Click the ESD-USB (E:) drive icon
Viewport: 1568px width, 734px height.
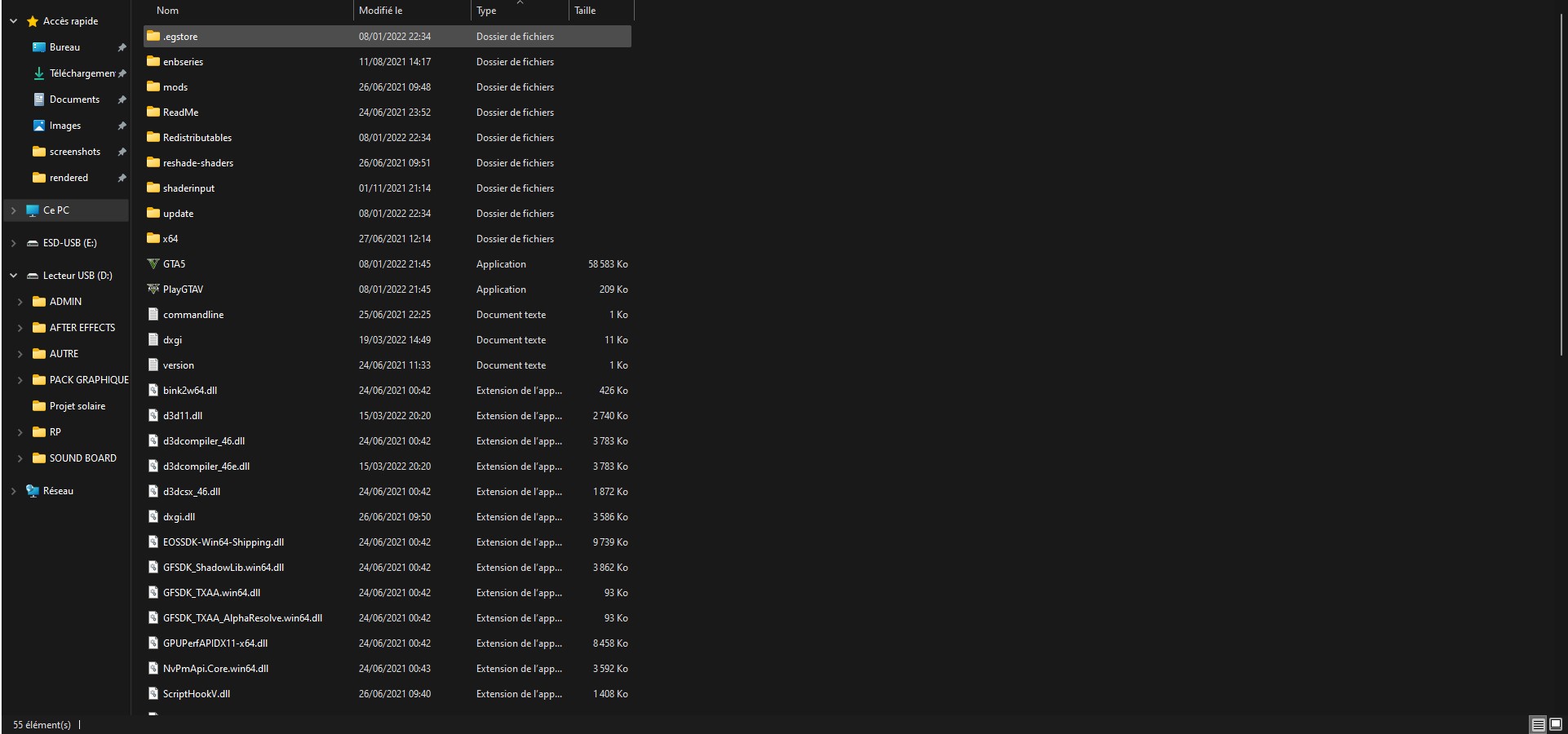33,243
